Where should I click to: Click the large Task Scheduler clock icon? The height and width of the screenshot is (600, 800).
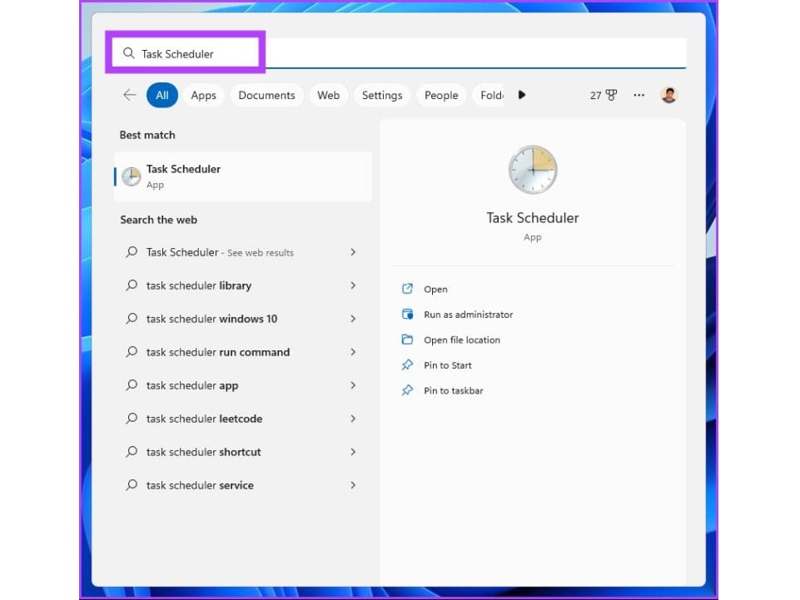[533, 169]
